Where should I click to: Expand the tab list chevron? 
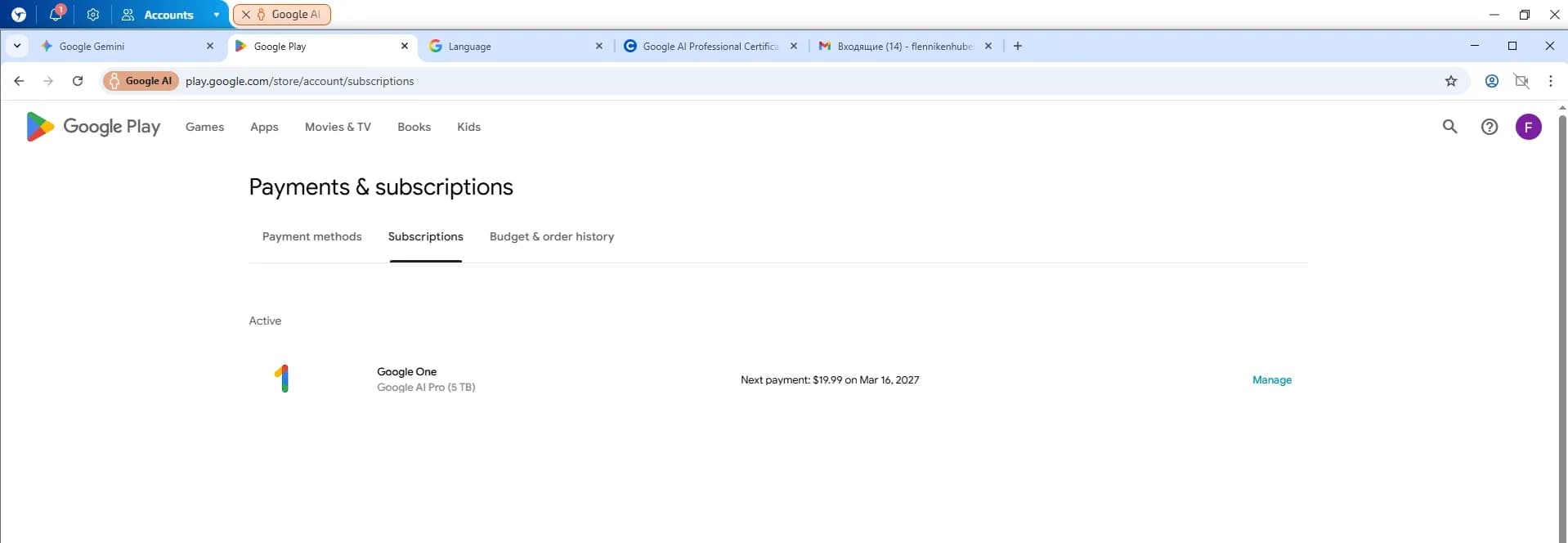coord(17,46)
